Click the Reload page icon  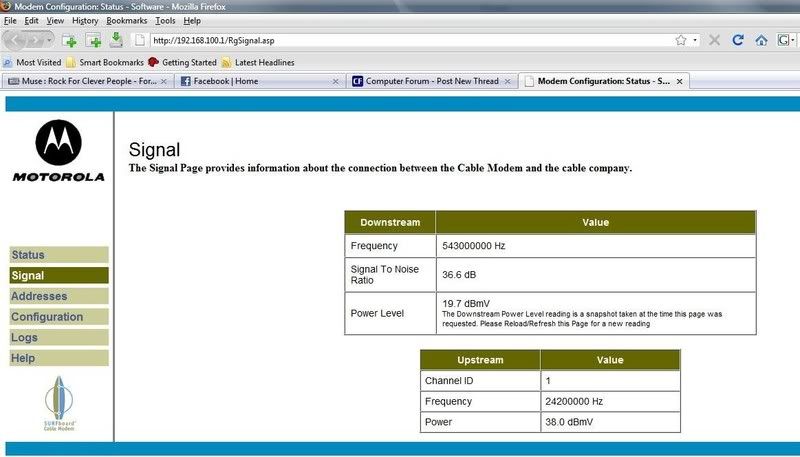[738, 40]
